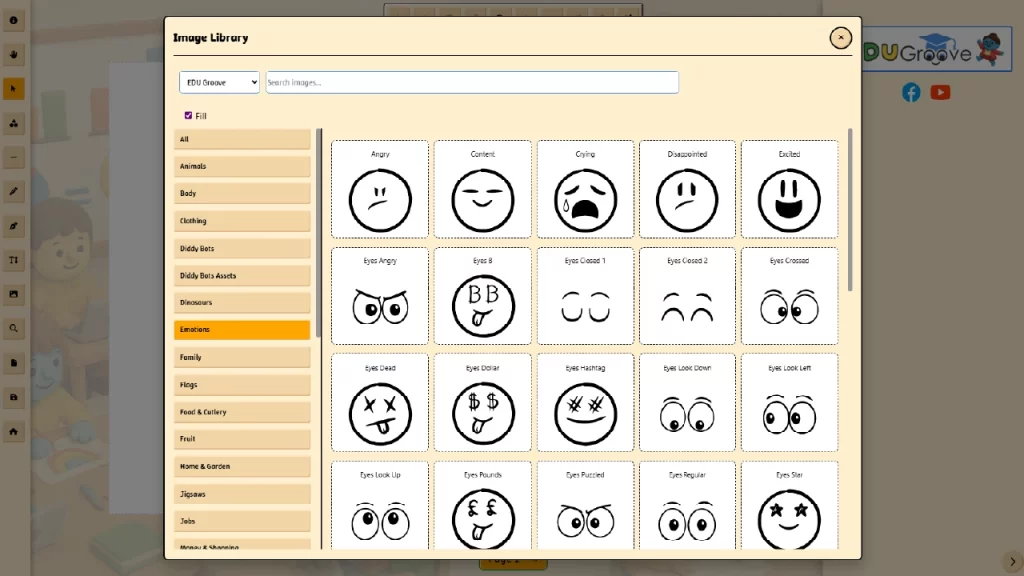
Task: Select the Food & Cutlery category
Action: (x=242, y=412)
